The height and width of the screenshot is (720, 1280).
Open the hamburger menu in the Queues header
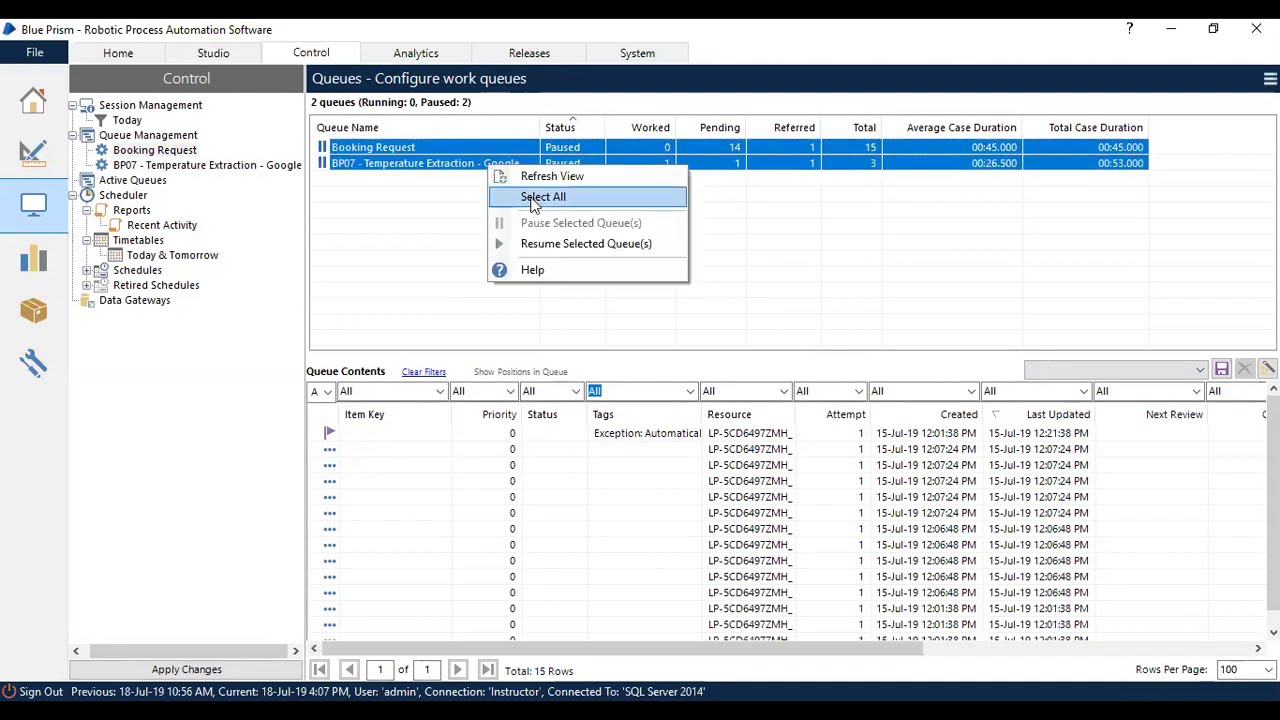click(1270, 79)
